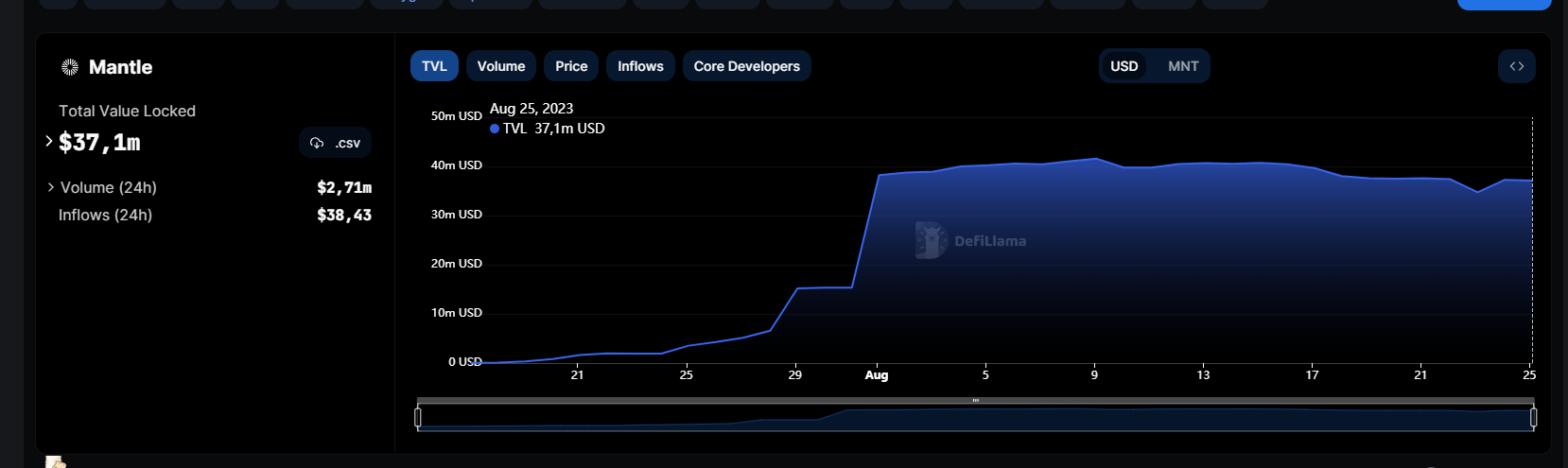Open Core Developers chart
The image size is (1568, 468).
[746, 66]
